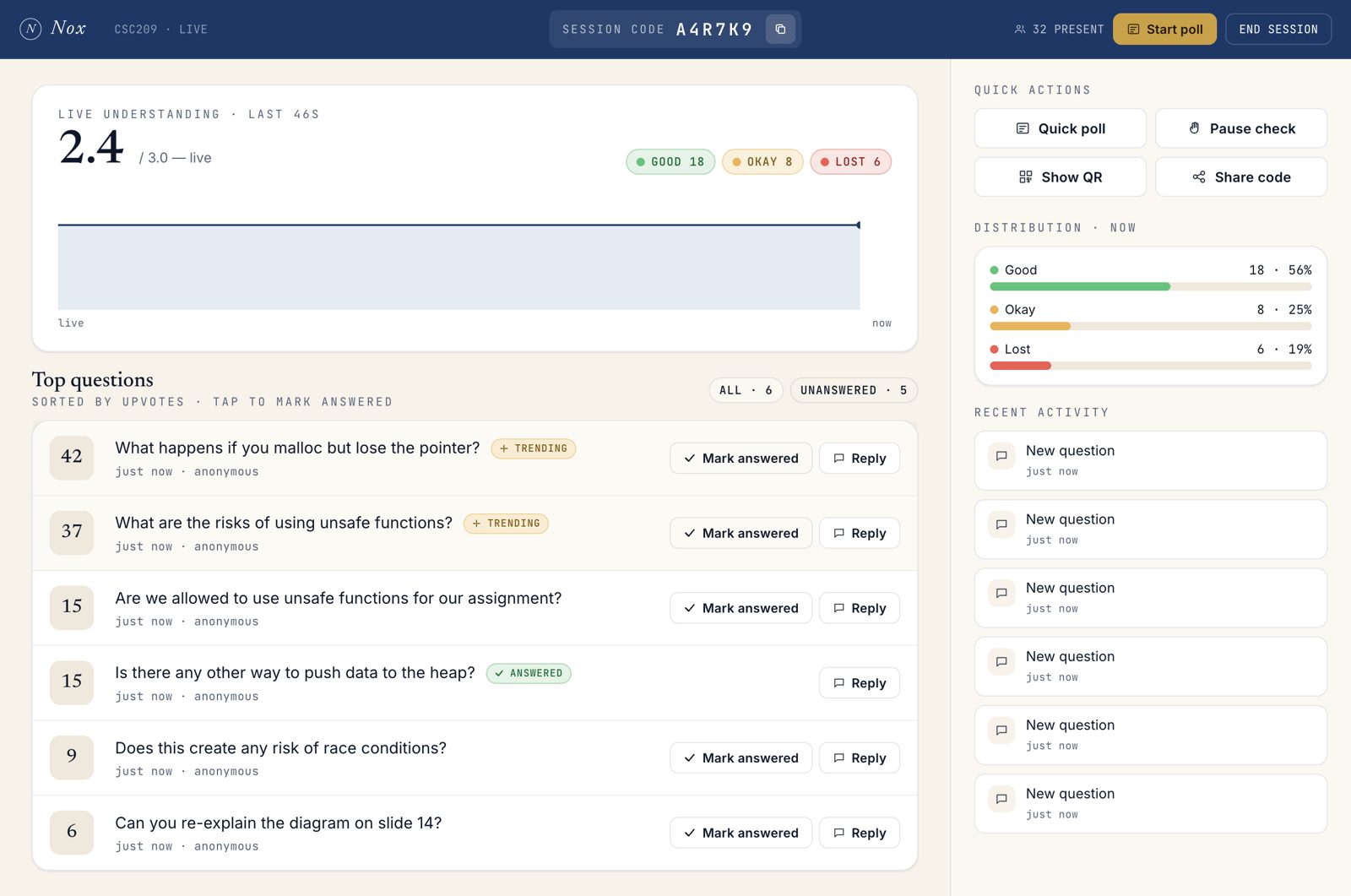Click question text 'Does this create any risk of race conditions?'
Screen dimensions: 1351x896
(280, 748)
